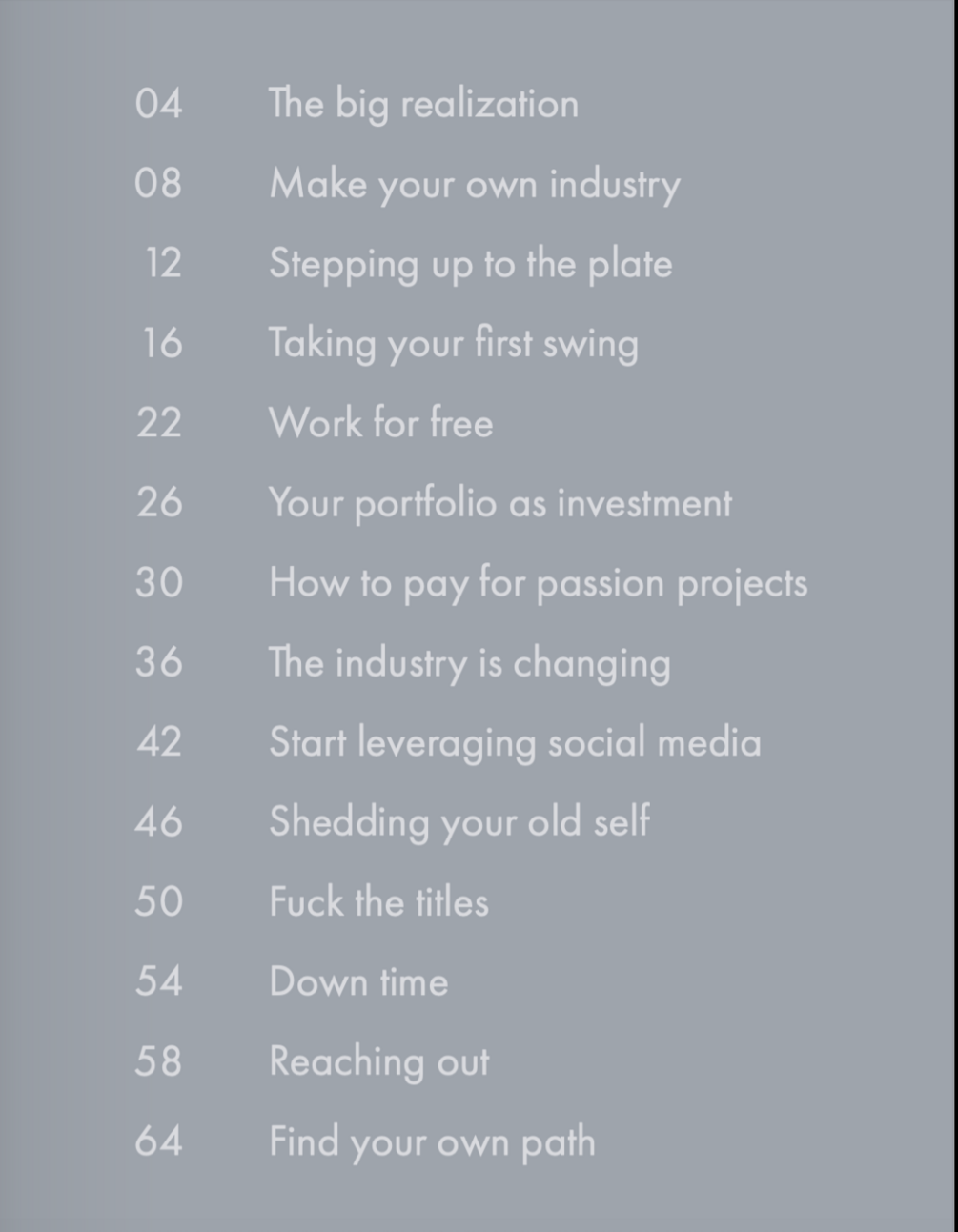Select page number 58

(x=158, y=1061)
